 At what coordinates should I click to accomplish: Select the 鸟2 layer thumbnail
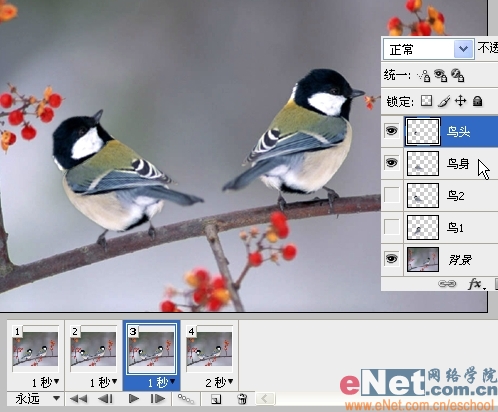coord(423,196)
